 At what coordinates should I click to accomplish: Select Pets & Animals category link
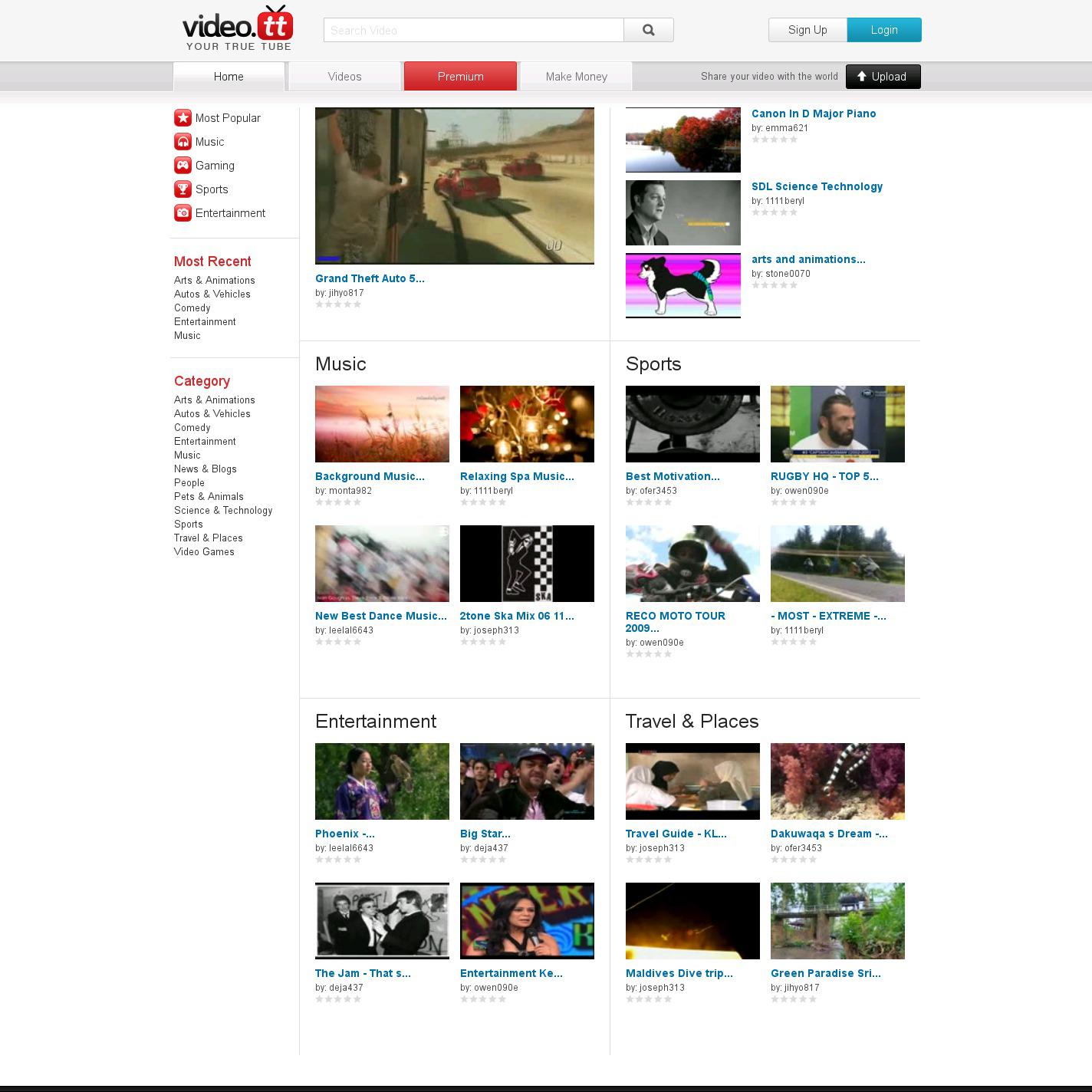[209, 497]
